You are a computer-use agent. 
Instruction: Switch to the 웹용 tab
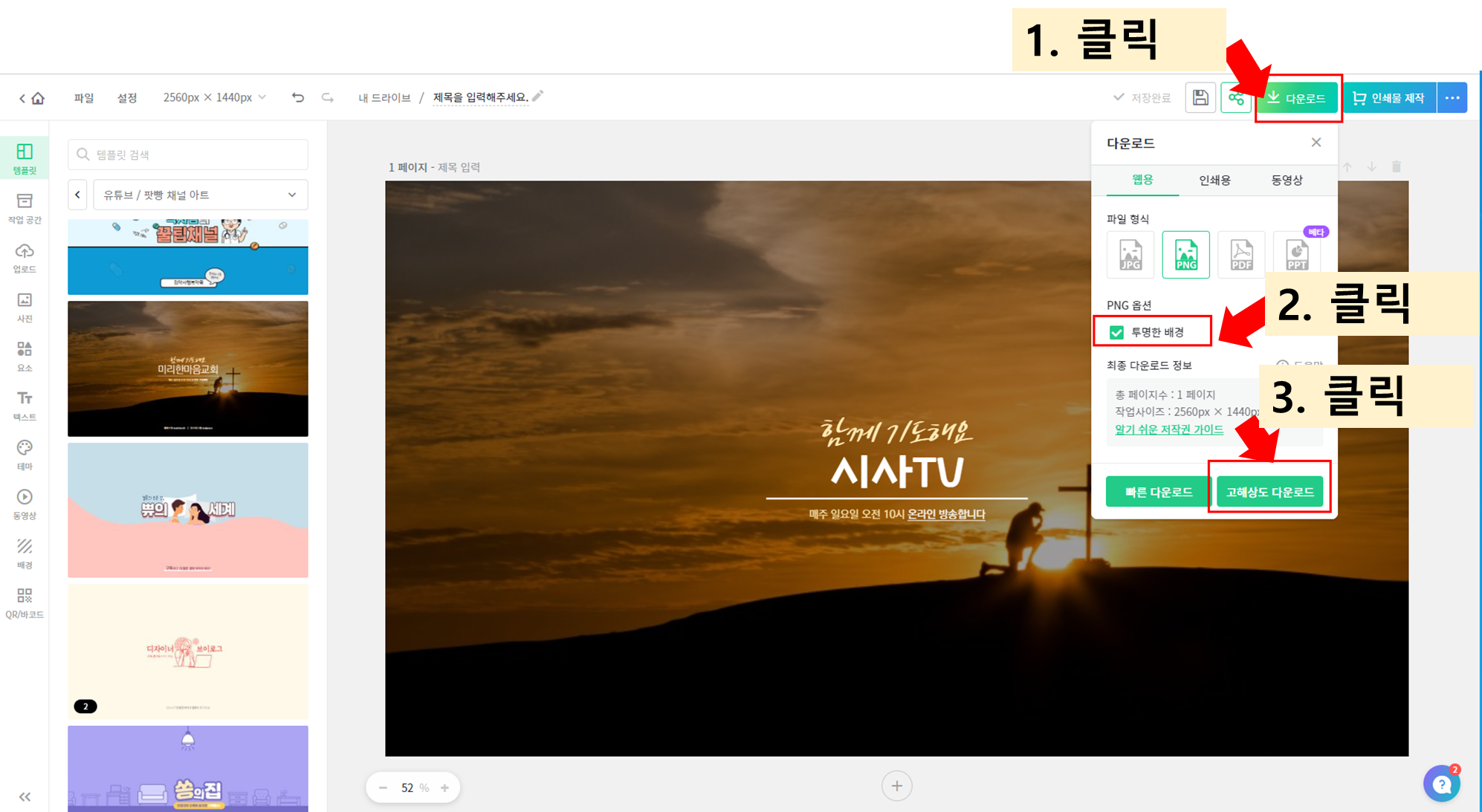[1142, 180]
